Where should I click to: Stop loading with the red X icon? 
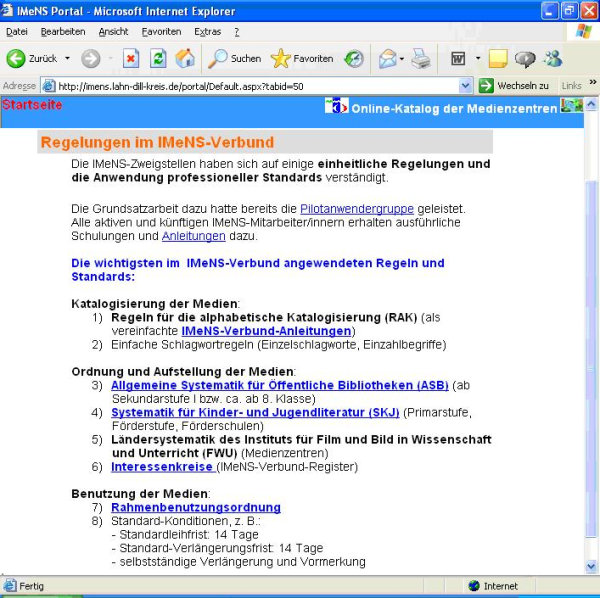[x=131, y=59]
